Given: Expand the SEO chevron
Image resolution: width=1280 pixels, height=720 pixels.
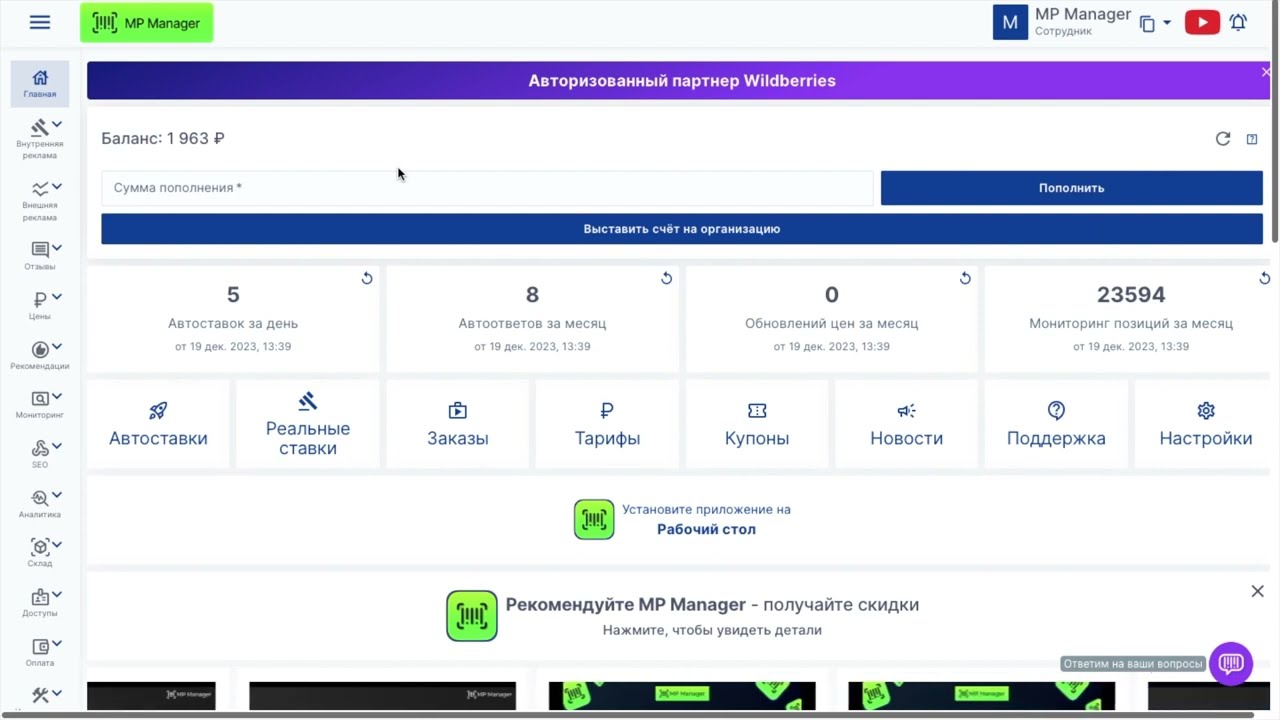Looking at the screenshot, I should (x=57, y=446).
